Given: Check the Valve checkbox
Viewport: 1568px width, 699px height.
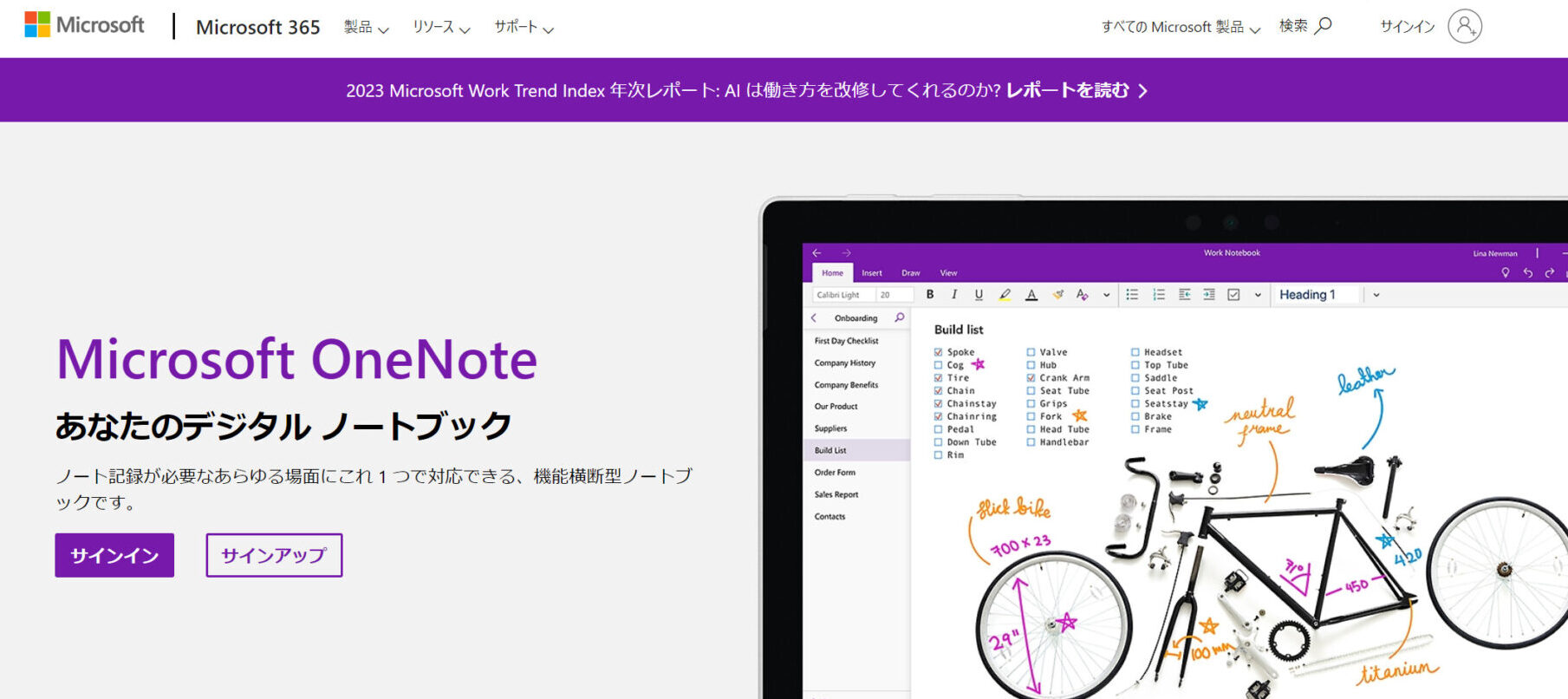Looking at the screenshot, I should click(x=1031, y=352).
